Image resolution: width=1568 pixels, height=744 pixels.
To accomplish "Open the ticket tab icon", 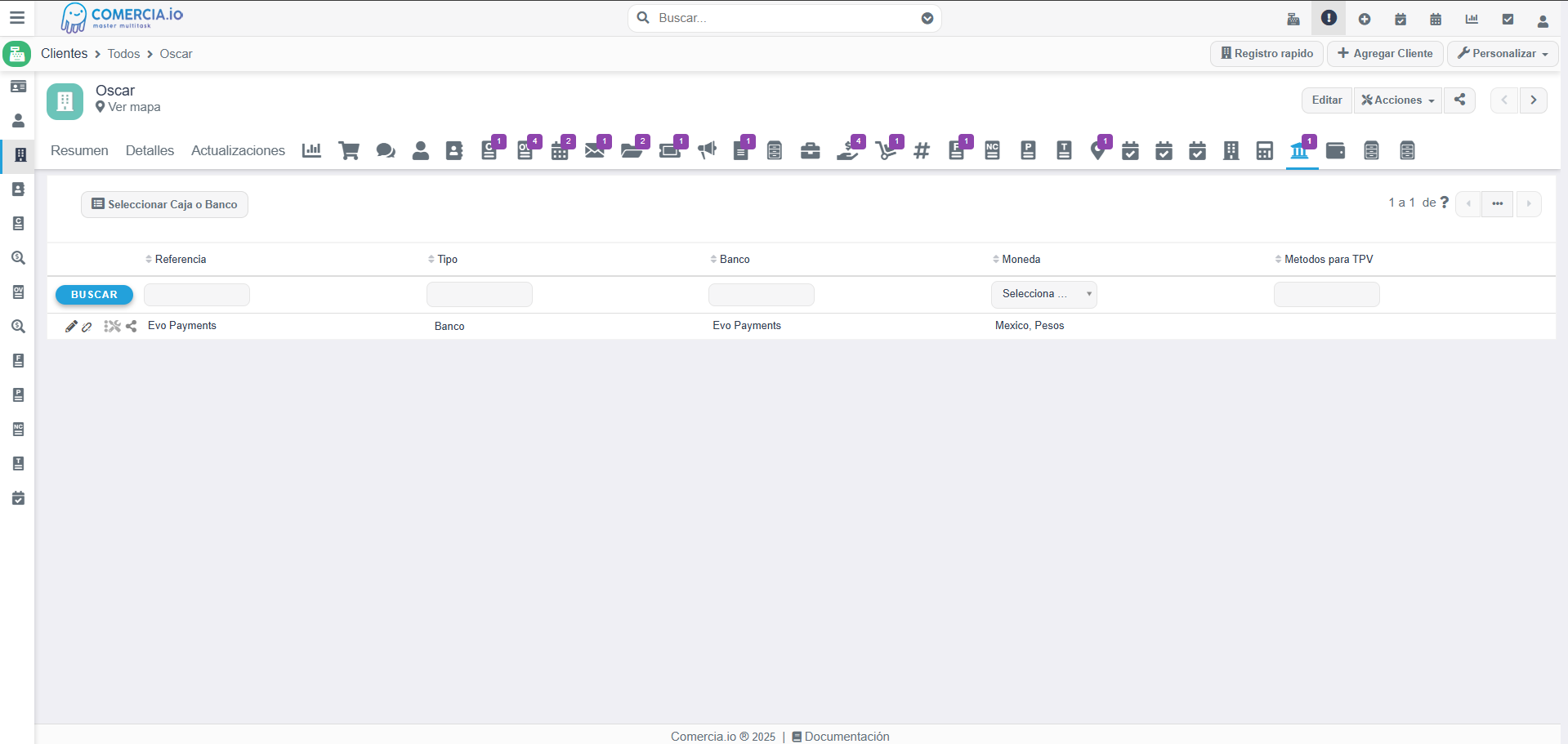I will tap(670, 150).
